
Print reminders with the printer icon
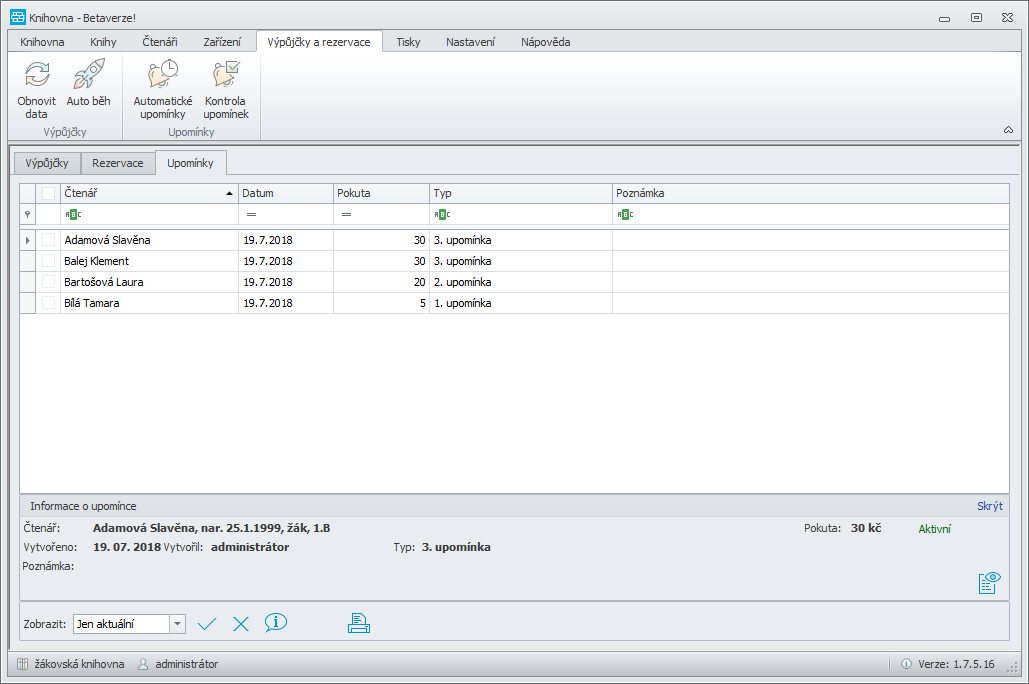point(359,623)
